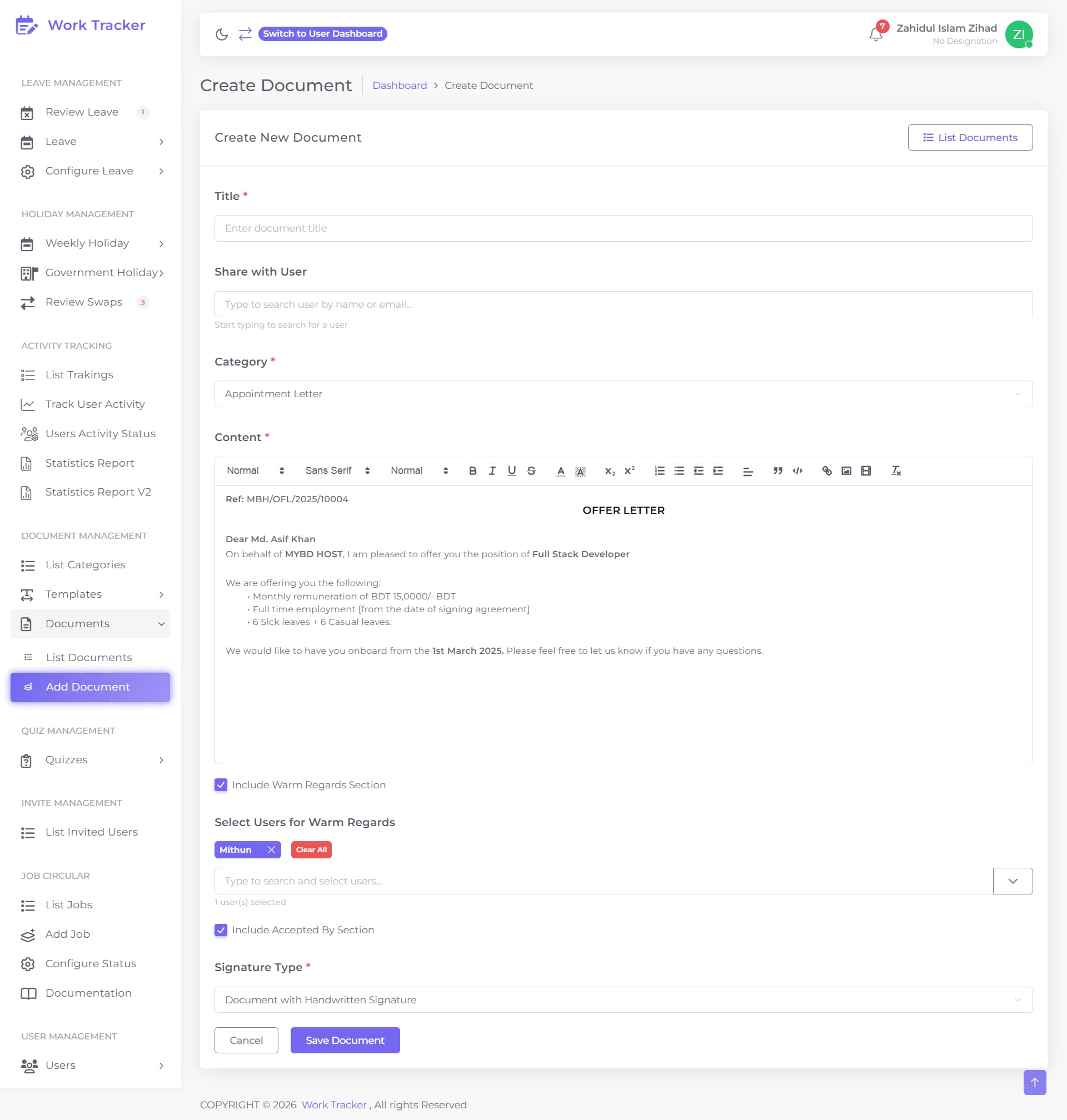This screenshot has height=1120, width=1067.
Task: Open Sans Serif font dropdown
Action: click(337, 471)
